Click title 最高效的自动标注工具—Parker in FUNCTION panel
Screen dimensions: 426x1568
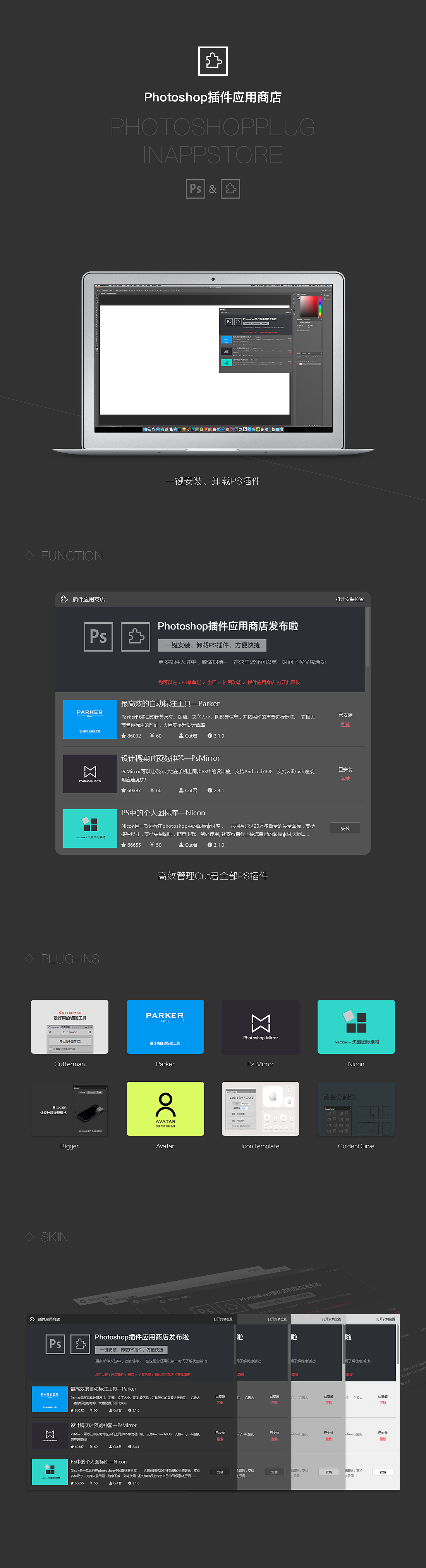[x=170, y=703]
